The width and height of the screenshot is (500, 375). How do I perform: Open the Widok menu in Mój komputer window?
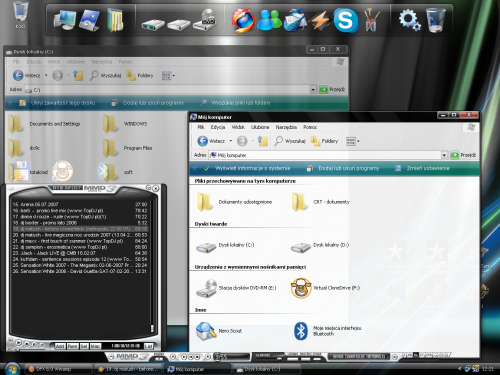[238, 127]
